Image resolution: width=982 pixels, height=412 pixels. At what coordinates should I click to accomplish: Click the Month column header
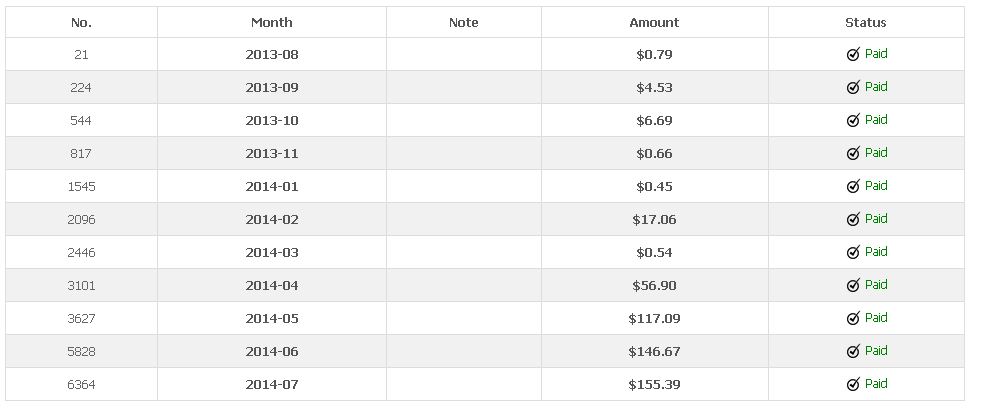(271, 23)
